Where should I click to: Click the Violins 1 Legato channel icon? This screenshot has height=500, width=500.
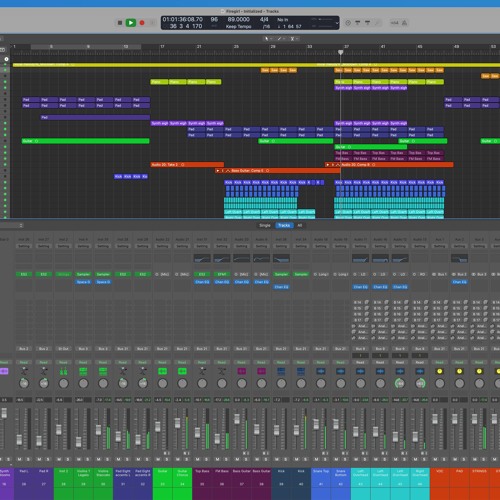(x=83, y=371)
